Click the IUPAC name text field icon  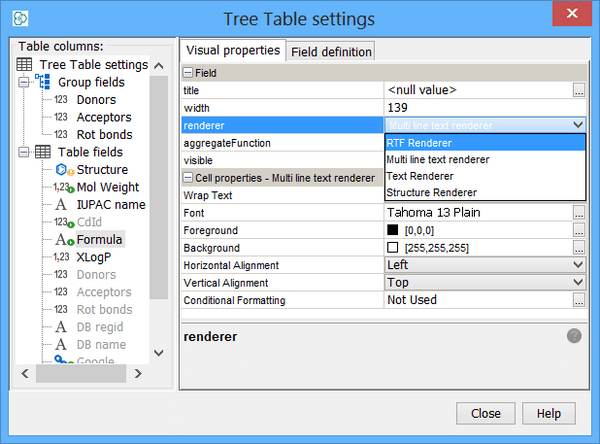point(62,205)
